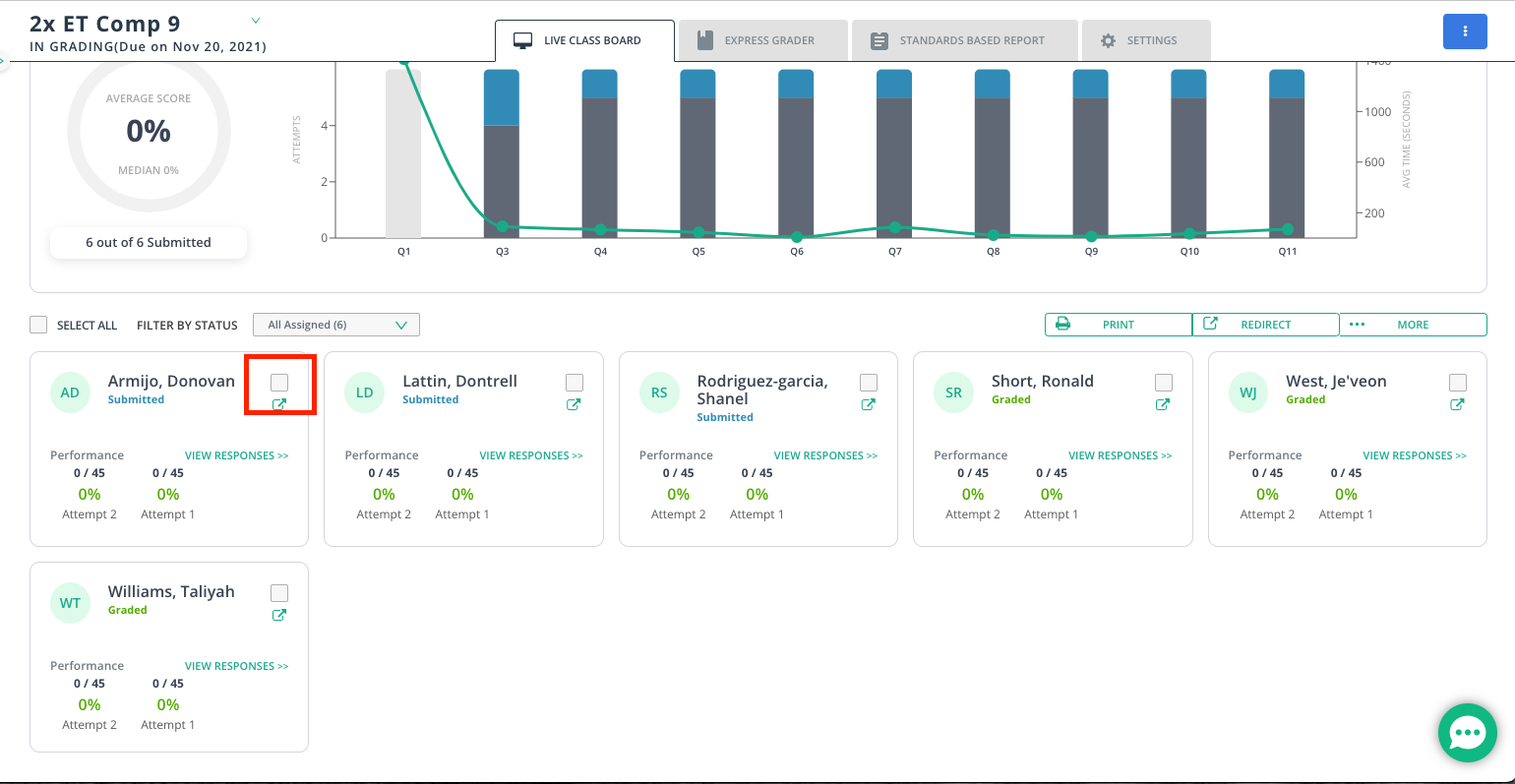This screenshot has height=784, width=1515.
Task: Open external link icon on Williams, Taliyah card
Action: [279, 615]
